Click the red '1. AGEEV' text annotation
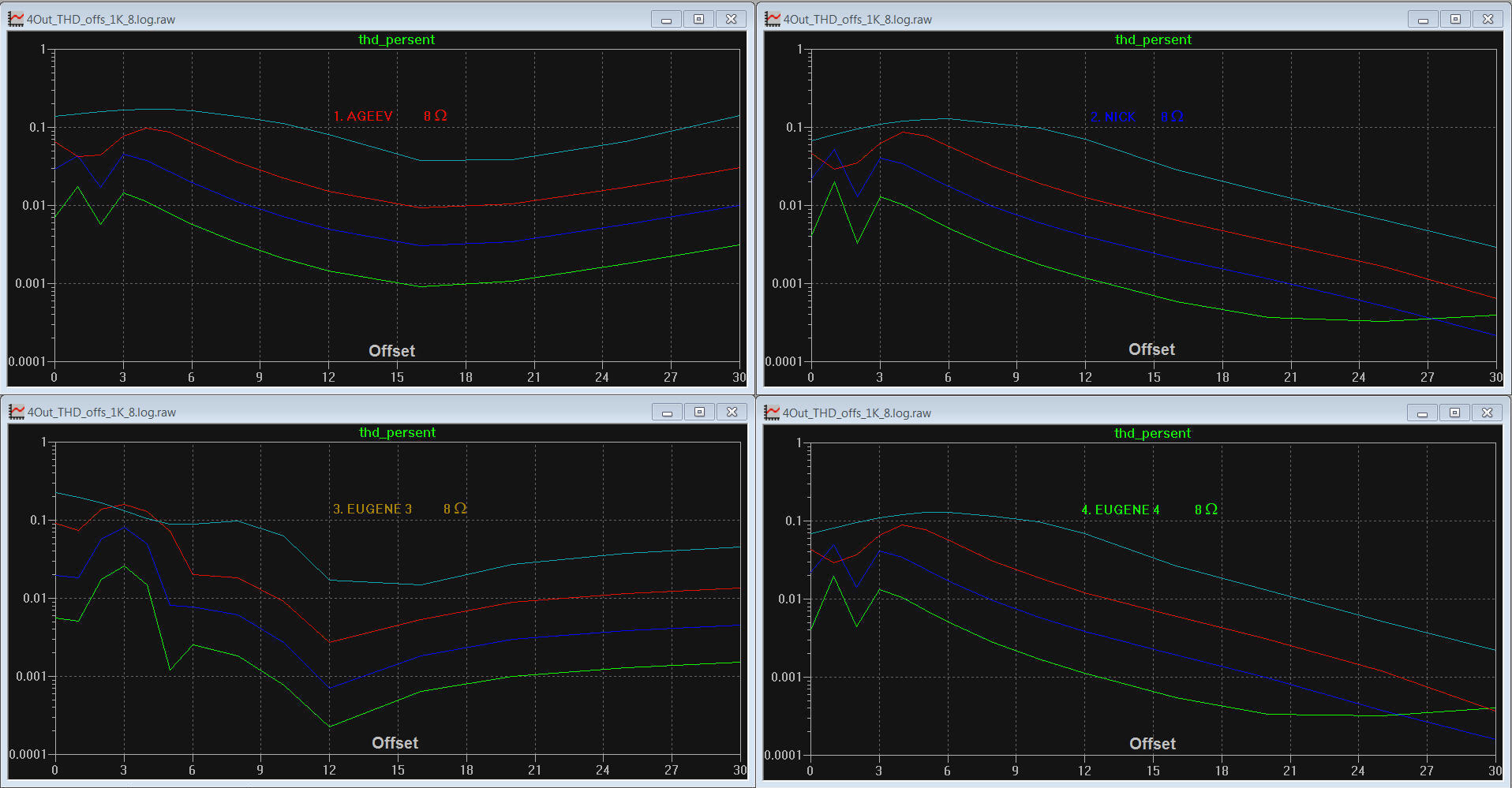 pos(363,116)
